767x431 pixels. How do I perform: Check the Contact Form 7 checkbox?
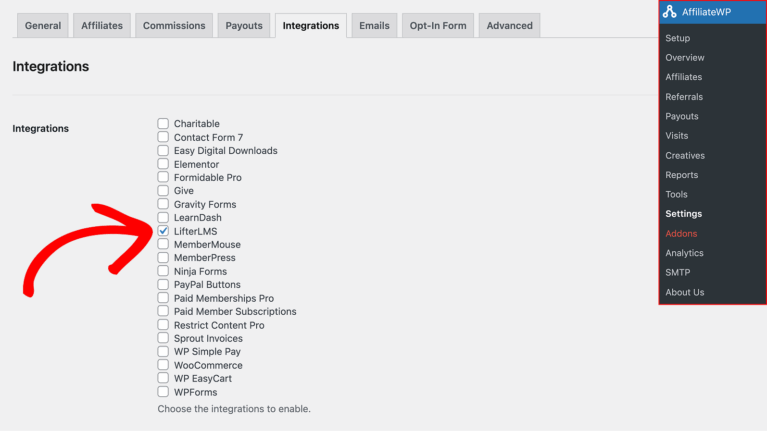pyautogui.click(x=163, y=137)
